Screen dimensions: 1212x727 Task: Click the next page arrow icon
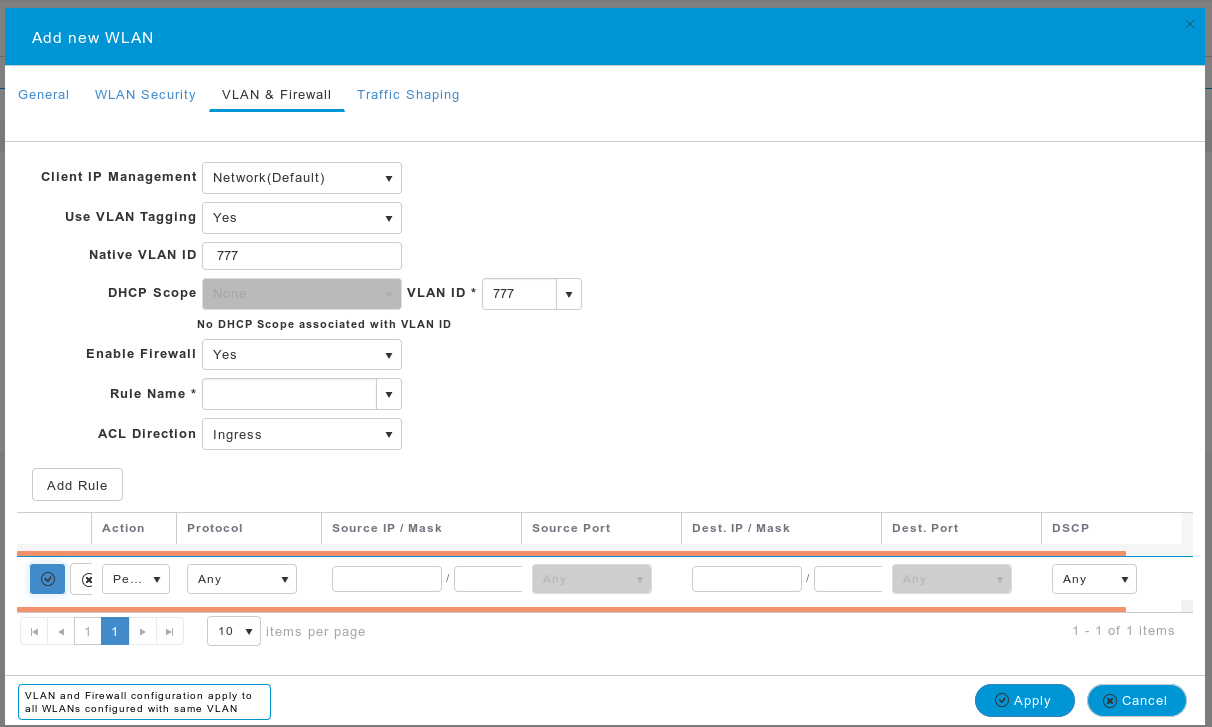[142, 631]
